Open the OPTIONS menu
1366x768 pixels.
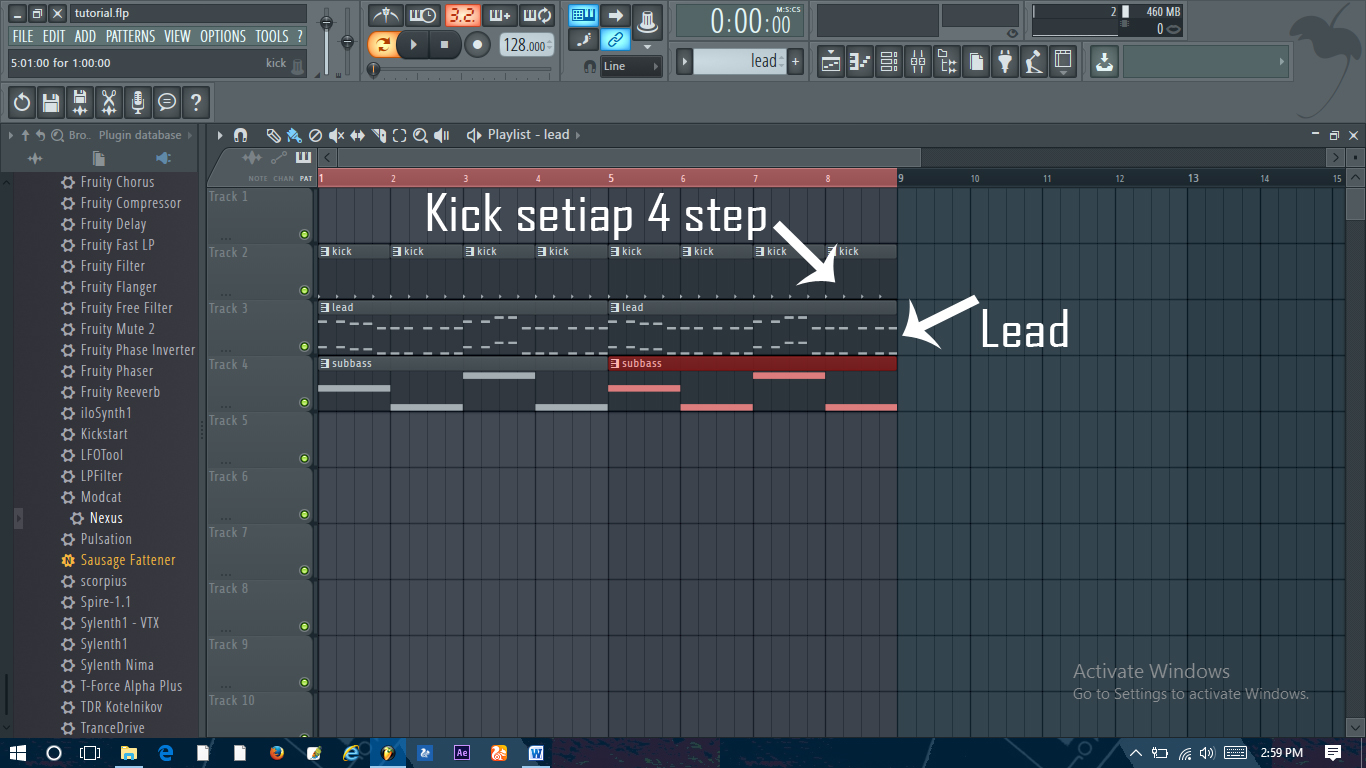tap(223, 36)
